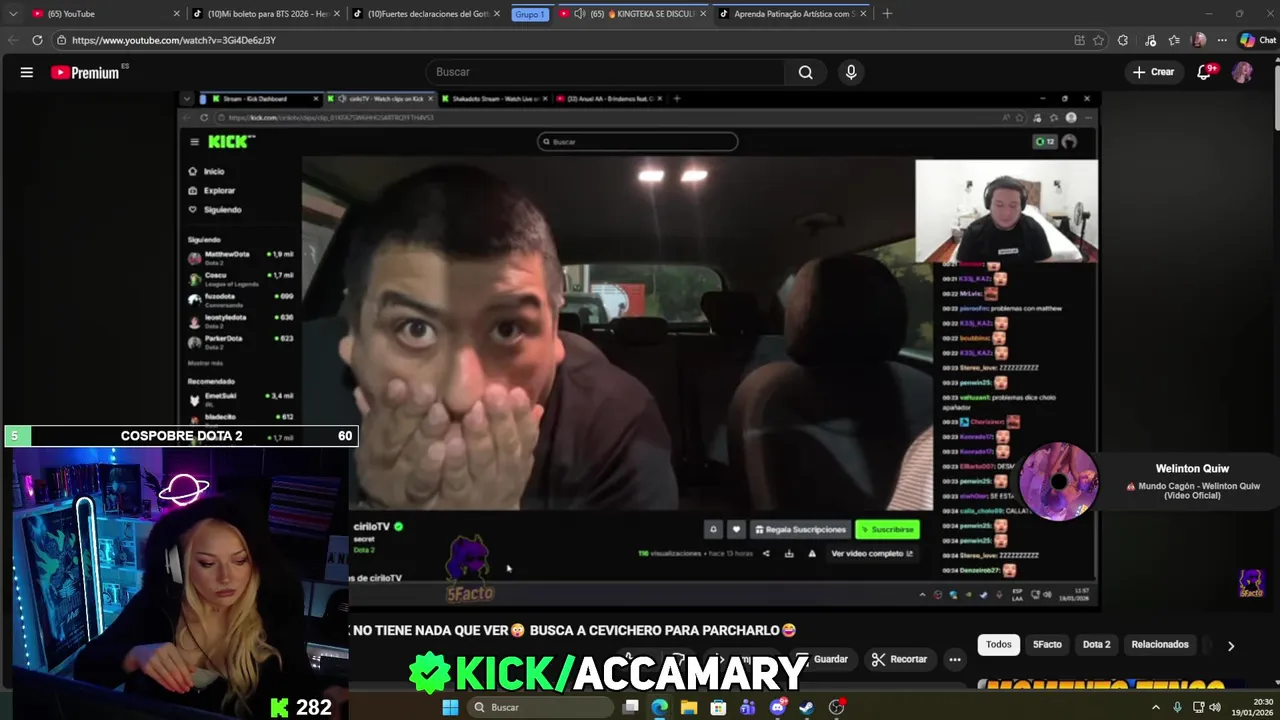
Task: Click the 'Crear' button
Action: (1153, 72)
